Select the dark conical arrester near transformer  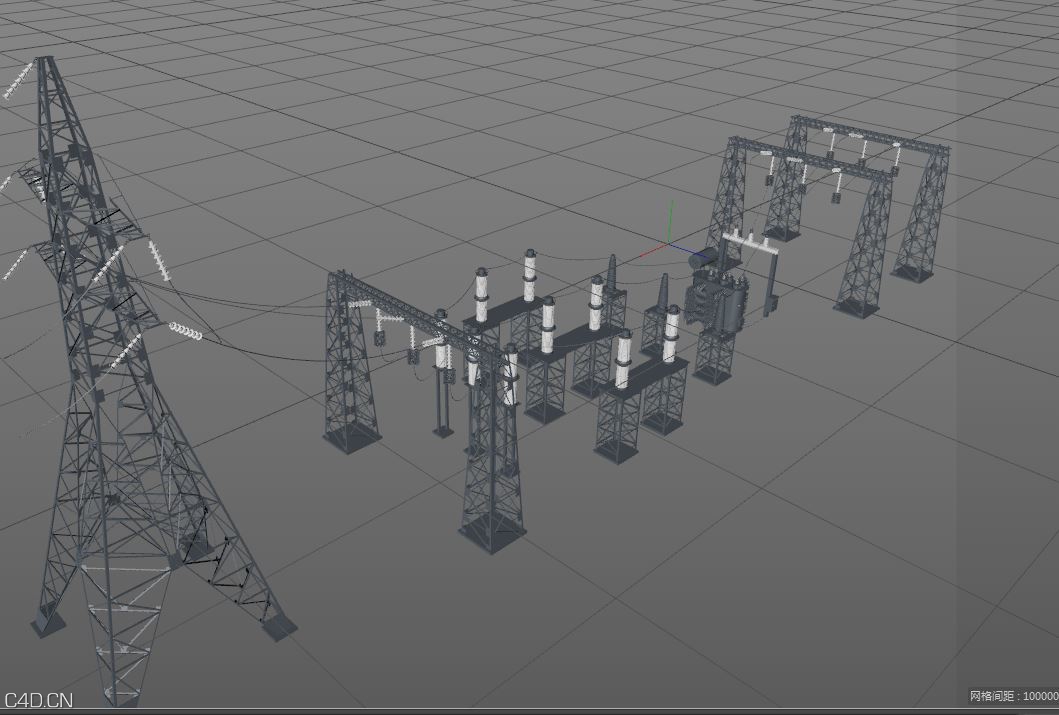pos(610,274)
